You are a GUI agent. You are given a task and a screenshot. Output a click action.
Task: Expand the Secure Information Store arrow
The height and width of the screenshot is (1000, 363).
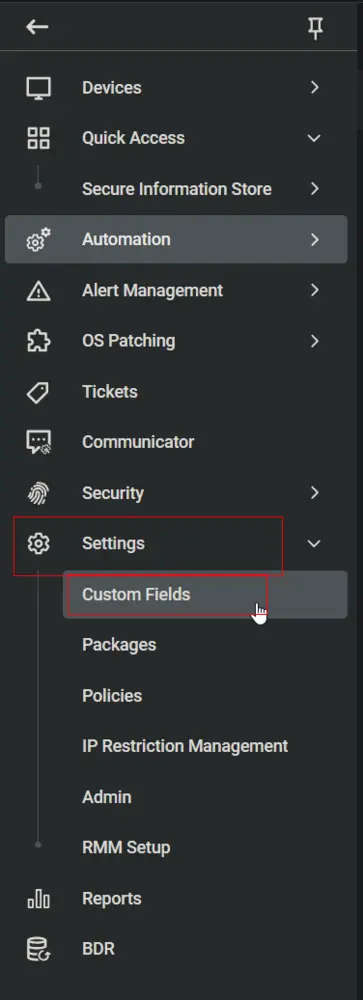(x=314, y=189)
